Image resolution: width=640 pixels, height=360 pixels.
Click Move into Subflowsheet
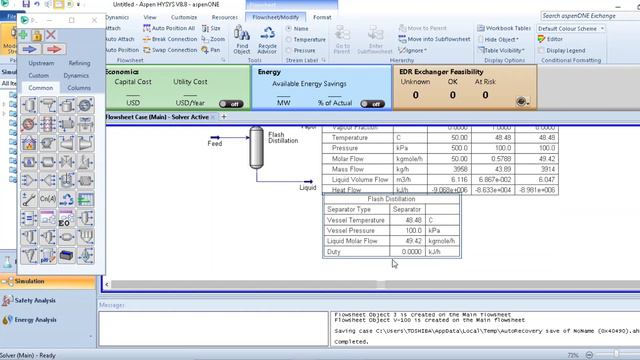click(434, 39)
